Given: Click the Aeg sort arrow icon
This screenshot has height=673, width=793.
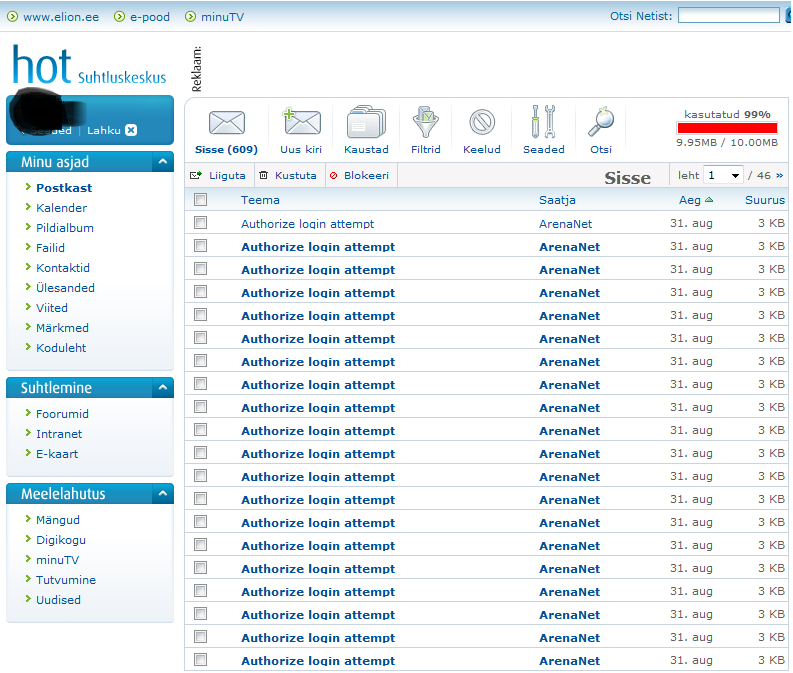Looking at the screenshot, I should 709,200.
